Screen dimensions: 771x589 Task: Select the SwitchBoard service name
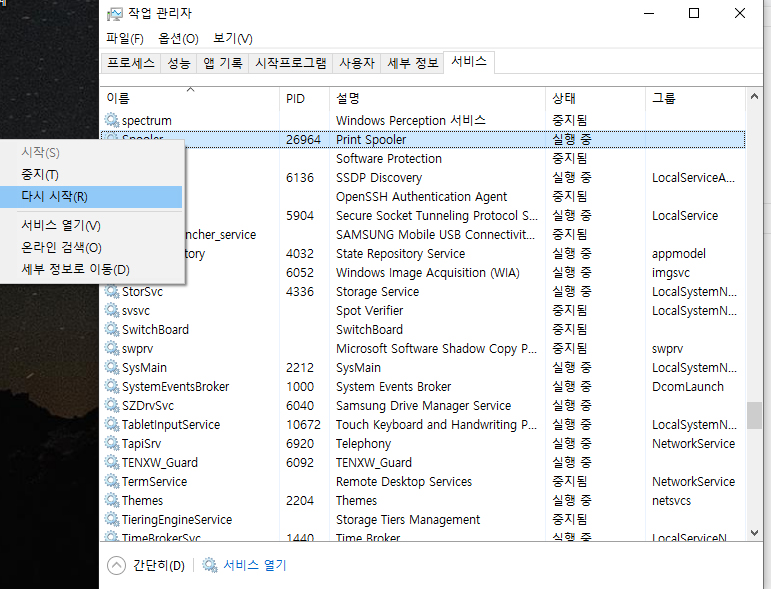pyautogui.click(x=155, y=329)
